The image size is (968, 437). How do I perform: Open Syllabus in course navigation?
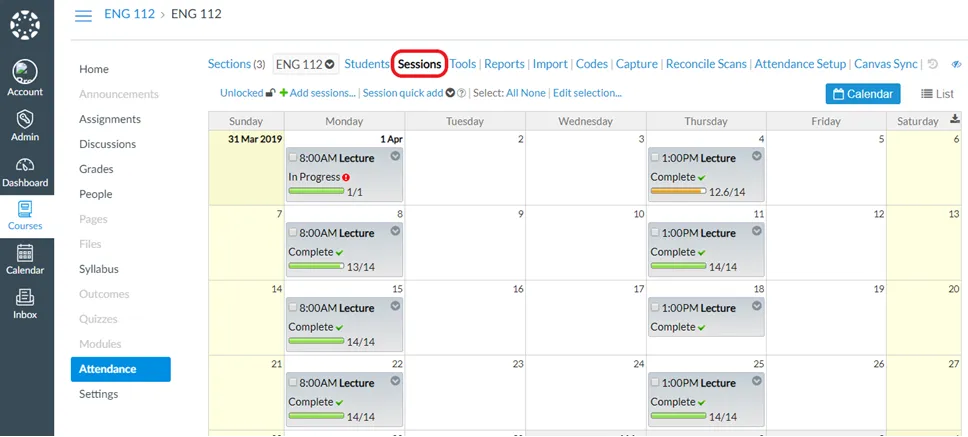tap(99, 269)
